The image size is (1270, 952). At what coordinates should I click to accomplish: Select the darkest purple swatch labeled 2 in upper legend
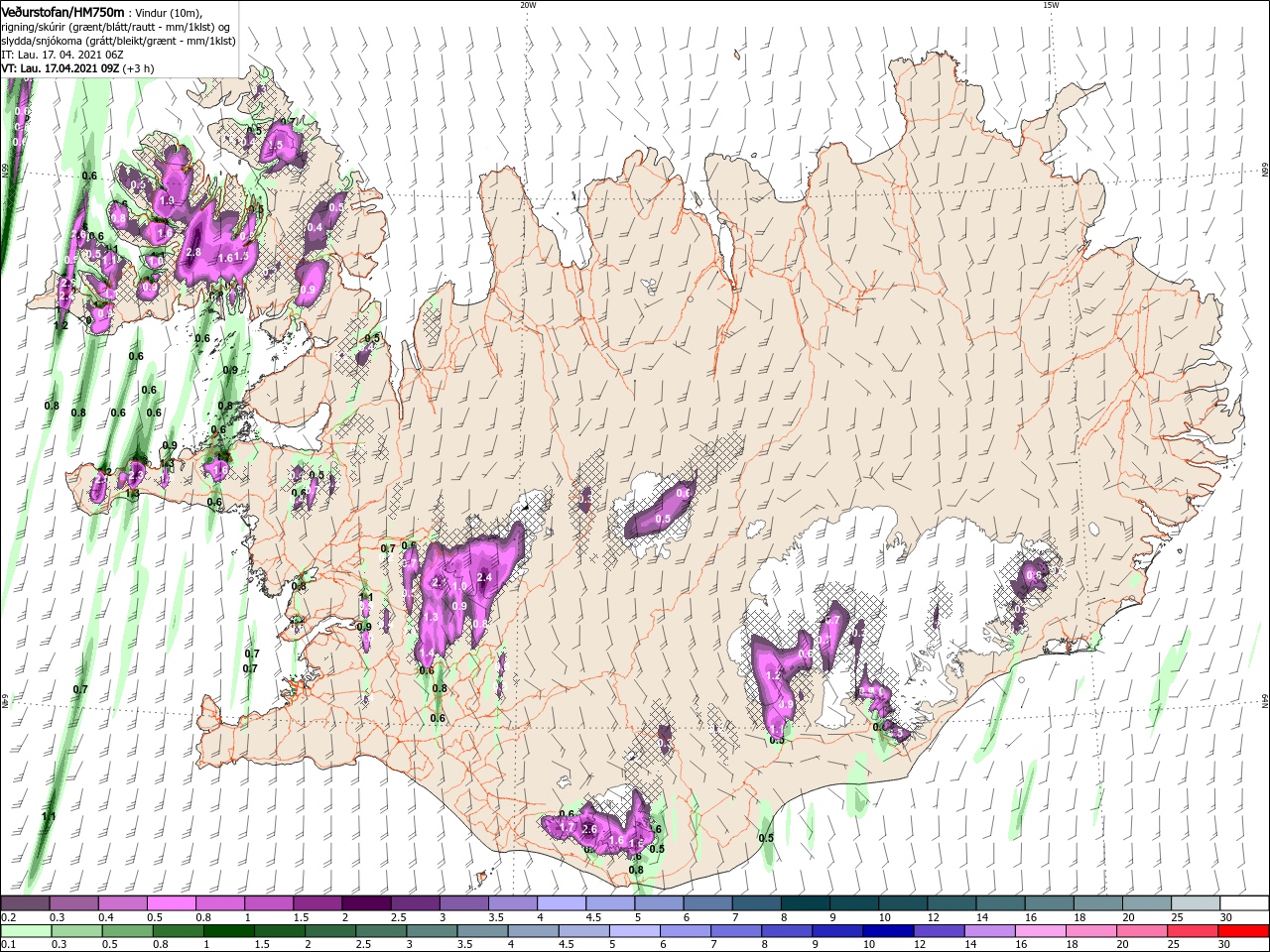click(365, 903)
